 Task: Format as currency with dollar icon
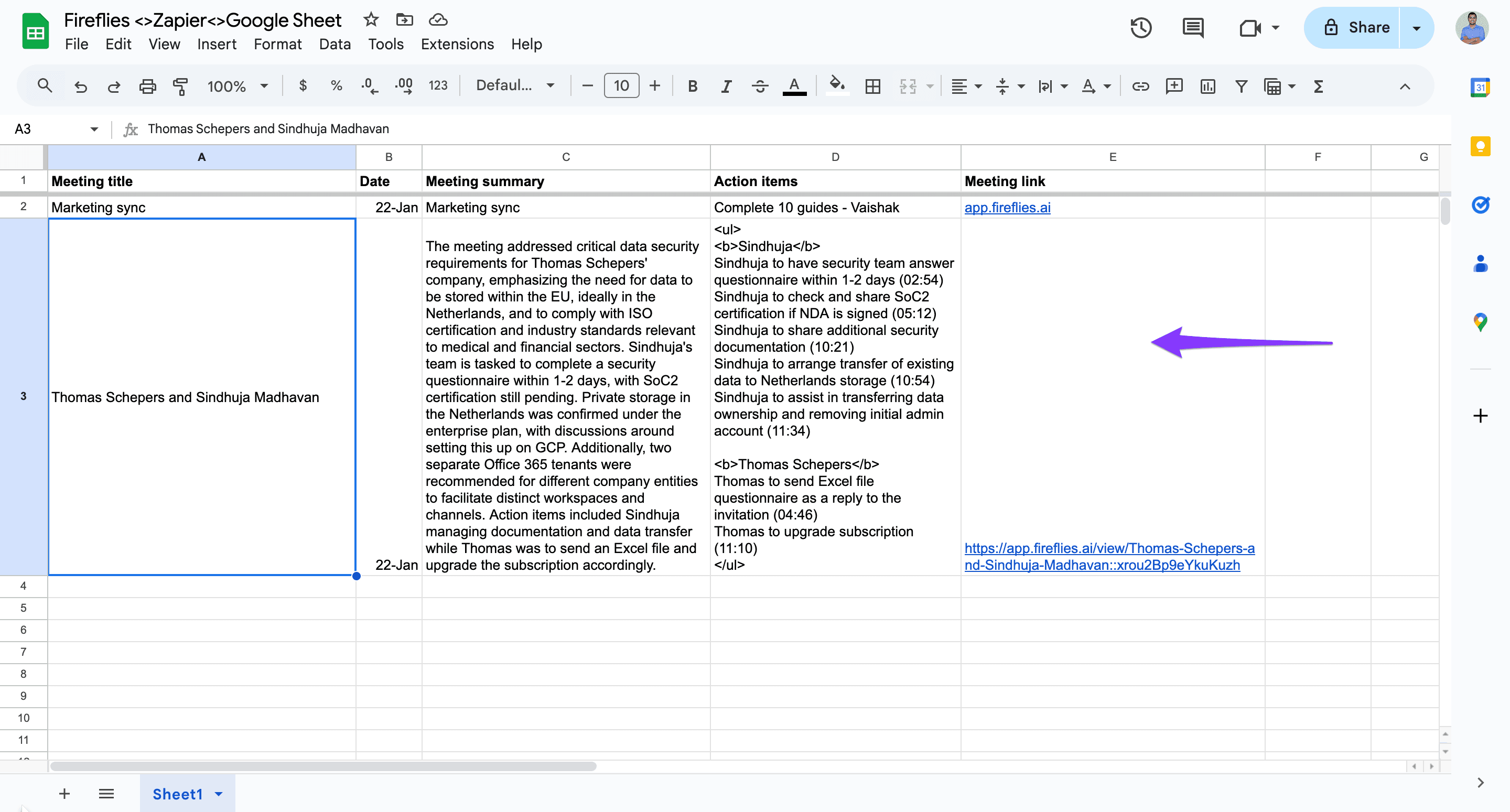pos(303,86)
